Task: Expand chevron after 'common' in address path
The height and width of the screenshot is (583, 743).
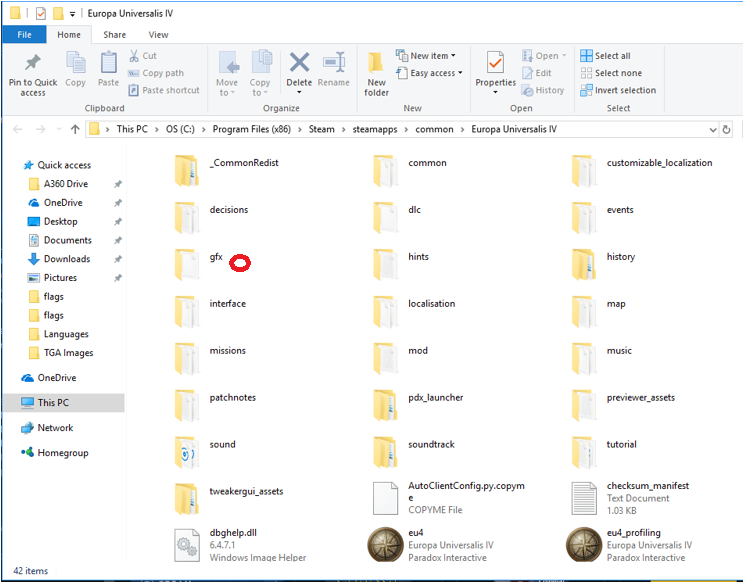Action: click(x=462, y=129)
